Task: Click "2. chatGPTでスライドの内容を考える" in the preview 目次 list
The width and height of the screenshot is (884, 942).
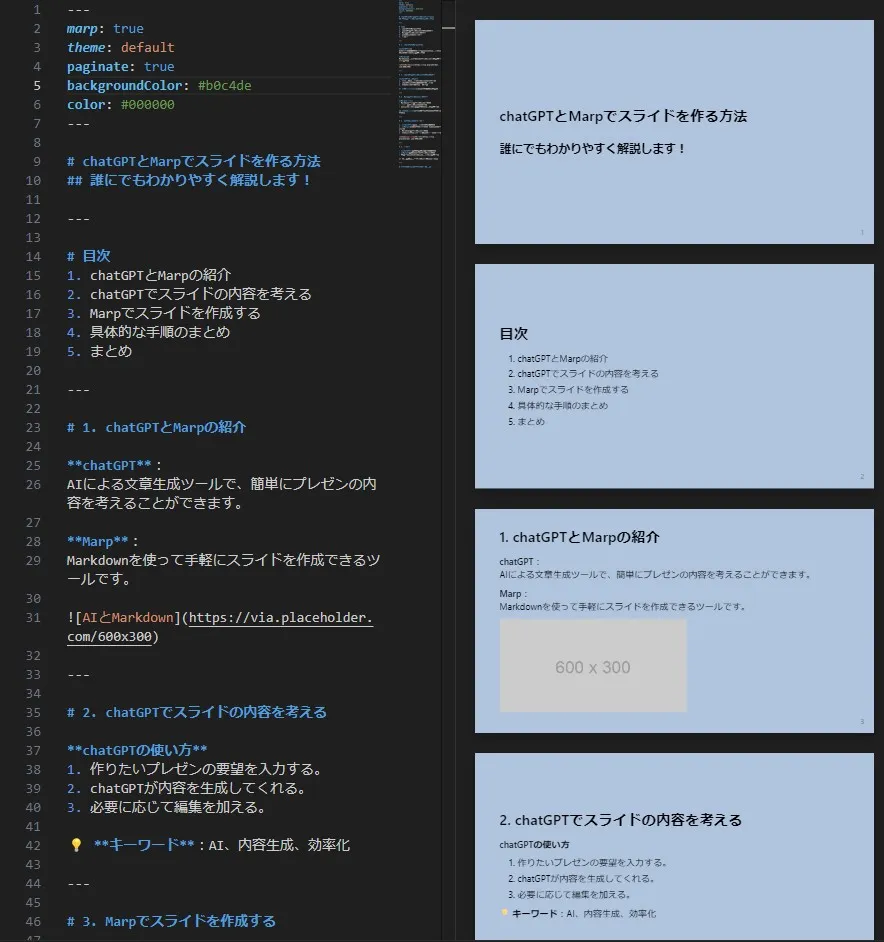Action: pos(583,374)
